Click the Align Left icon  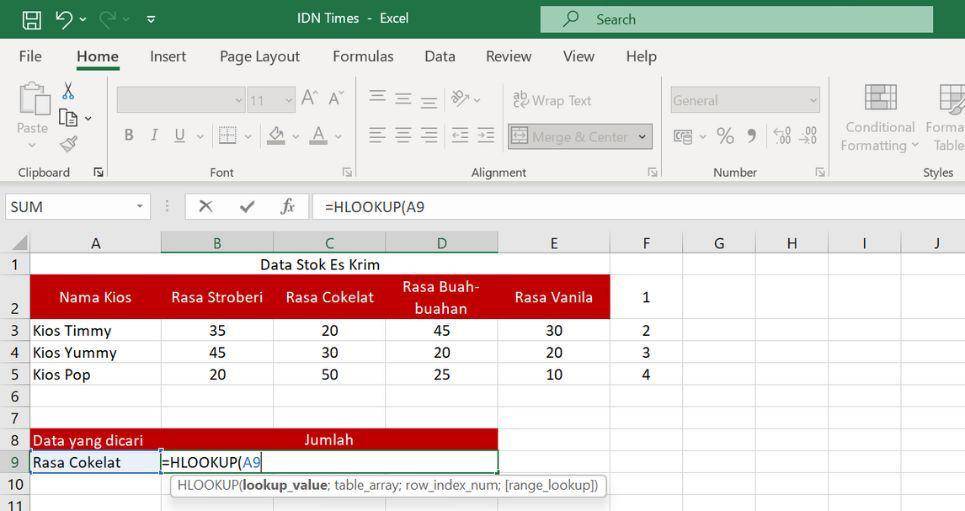click(x=377, y=135)
